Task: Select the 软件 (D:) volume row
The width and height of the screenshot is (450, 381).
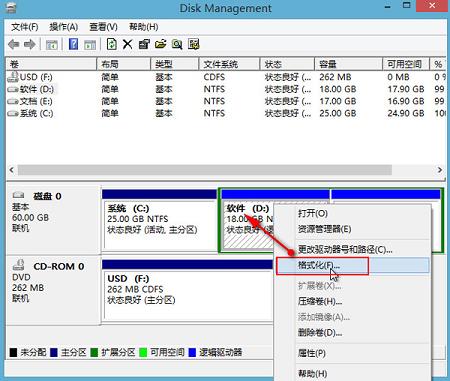Action: coord(226,89)
